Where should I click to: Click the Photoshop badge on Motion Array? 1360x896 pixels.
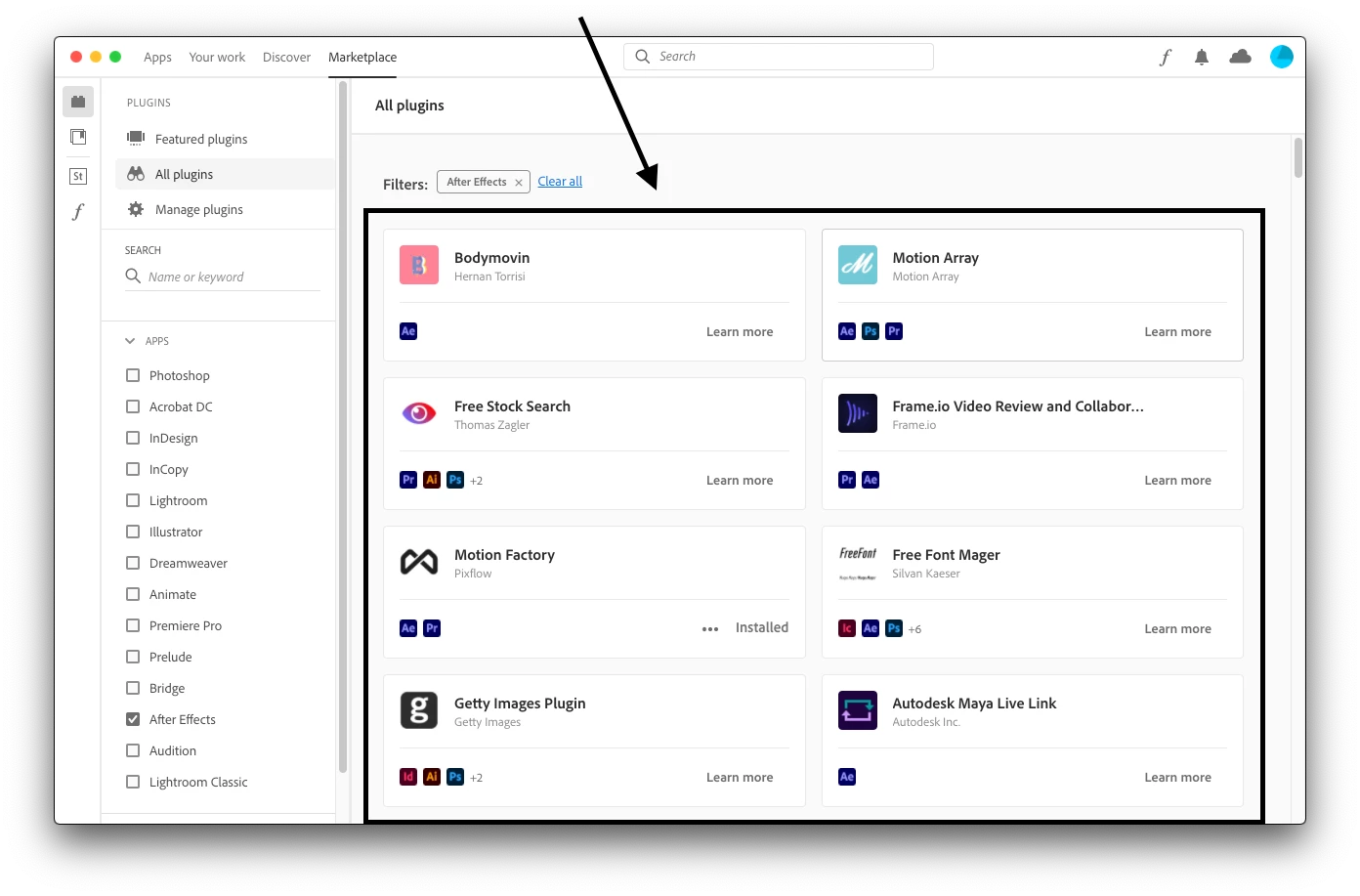pos(871,331)
